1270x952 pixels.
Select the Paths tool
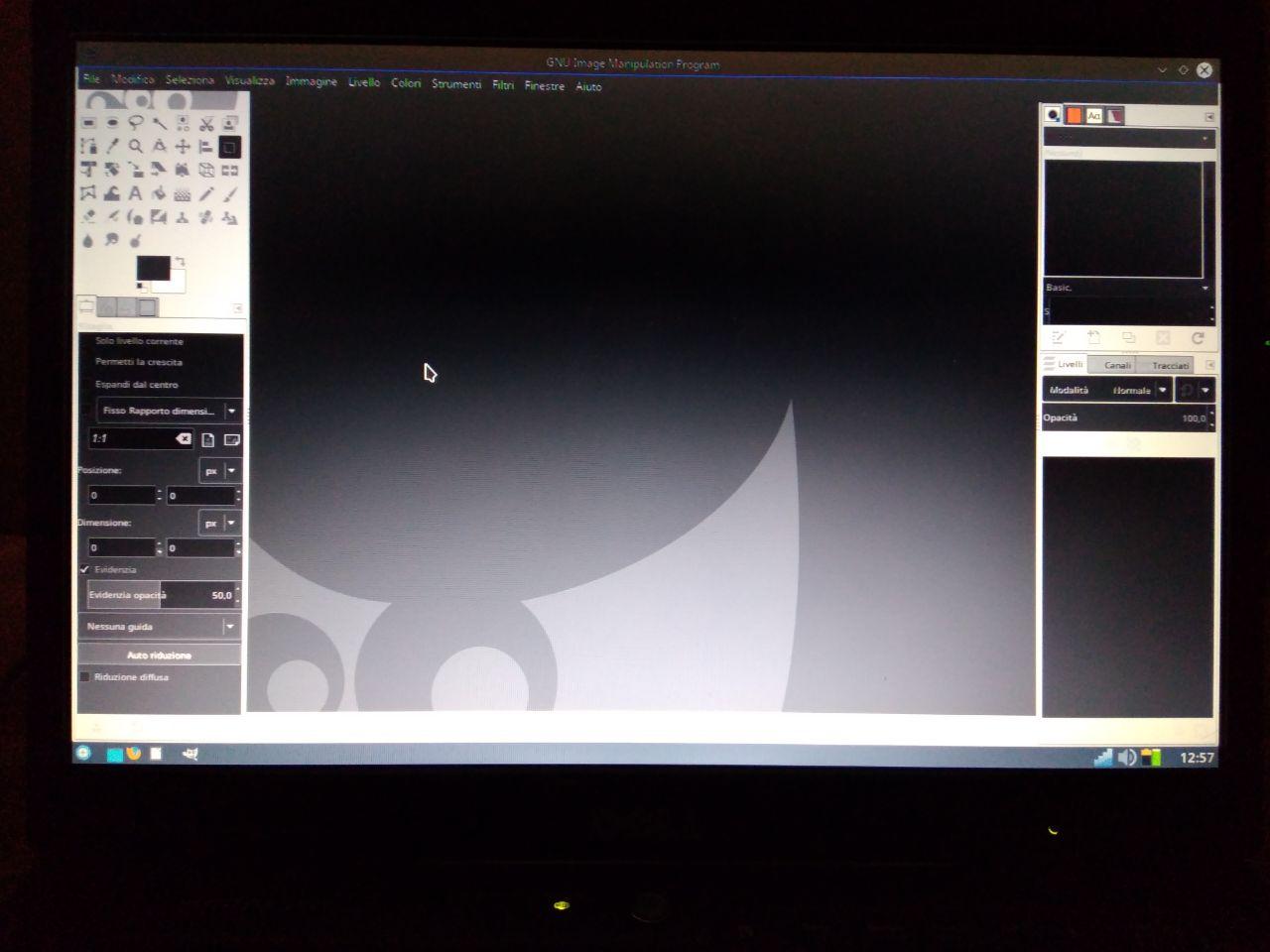[88, 147]
